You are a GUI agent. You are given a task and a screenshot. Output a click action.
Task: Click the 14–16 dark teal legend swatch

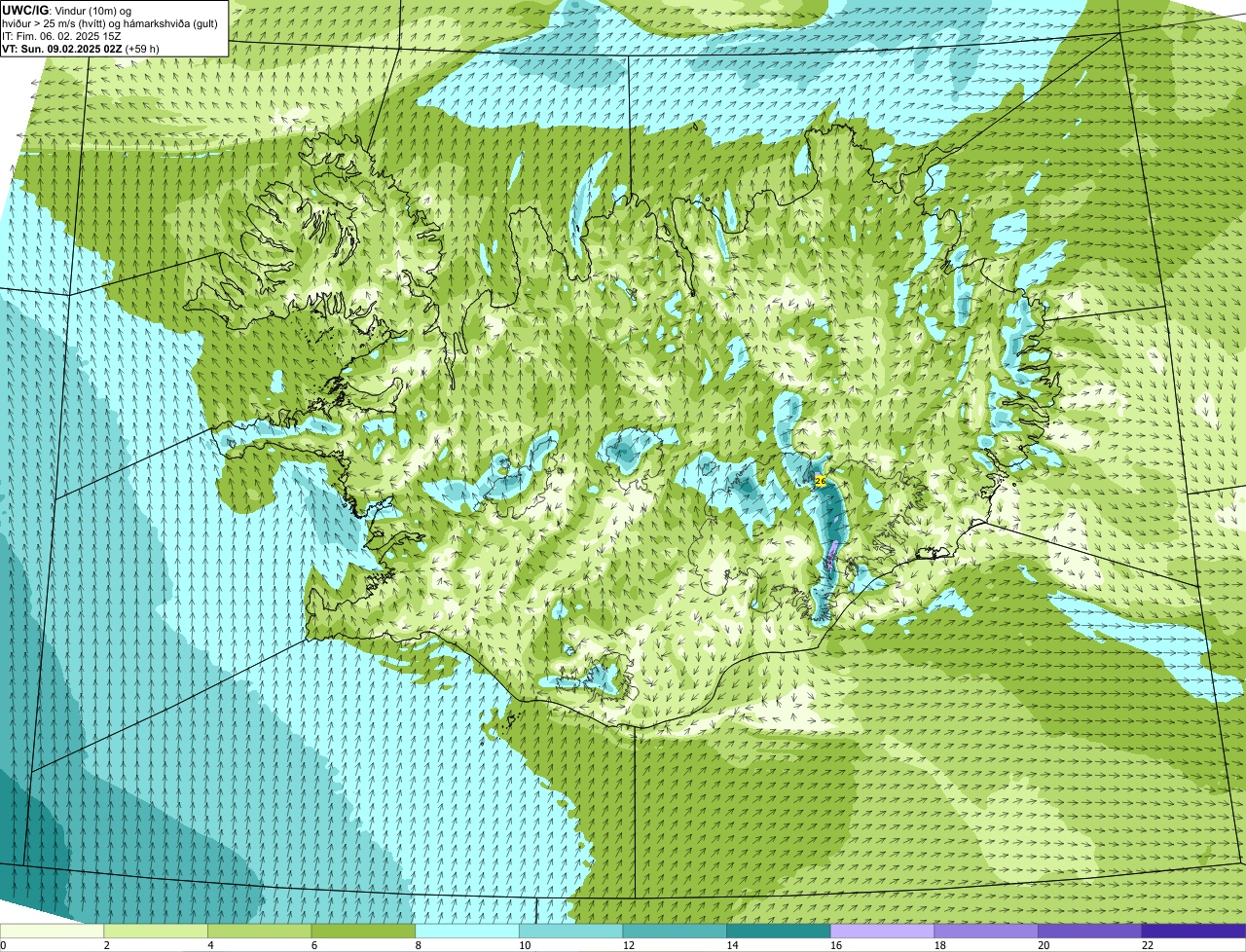coord(779,931)
